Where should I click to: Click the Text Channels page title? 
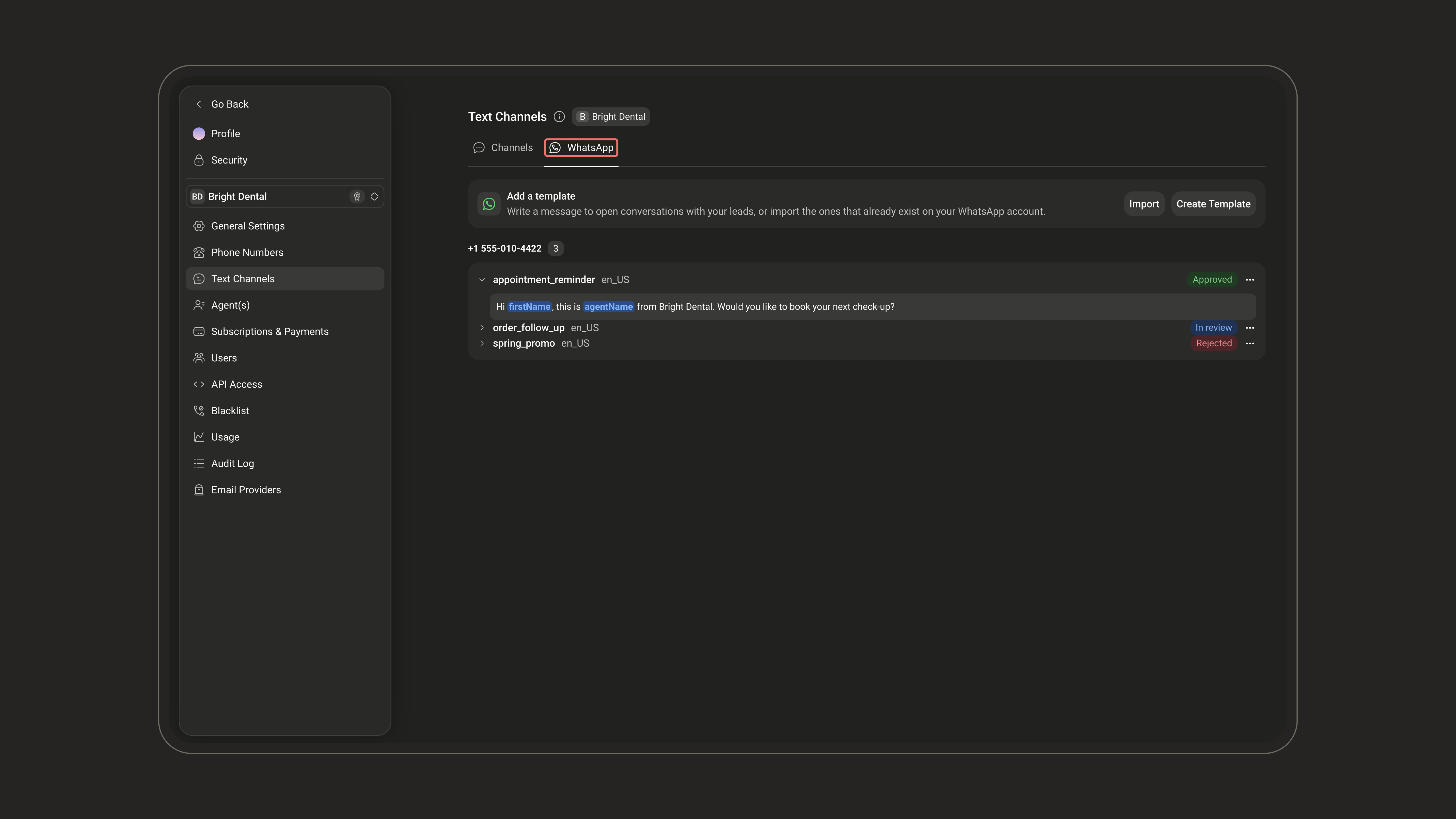tap(507, 116)
